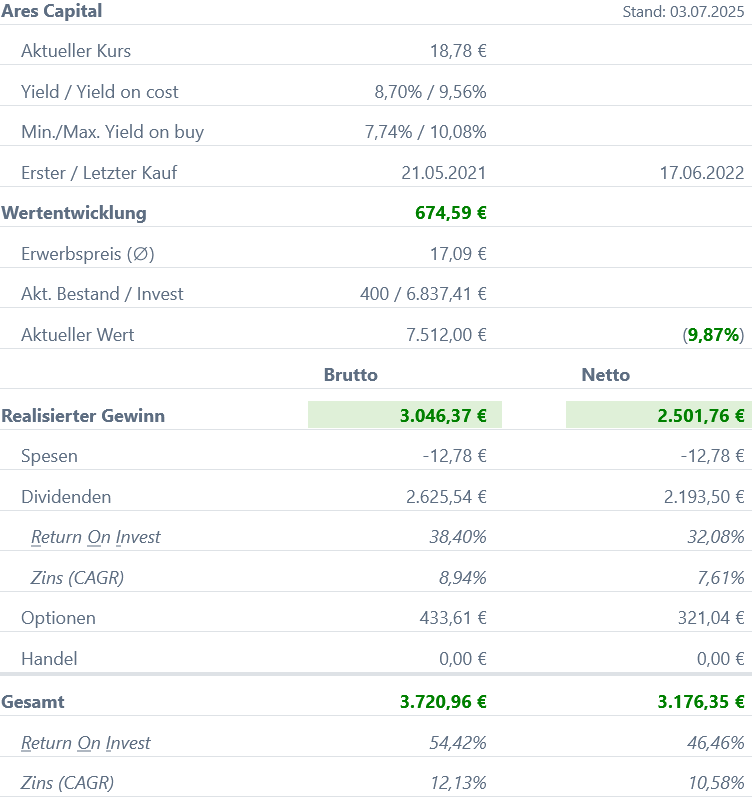Image resolution: width=752 pixels, height=797 pixels.
Task: Click the Aktueller Wert label
Action: pos(78,335)
